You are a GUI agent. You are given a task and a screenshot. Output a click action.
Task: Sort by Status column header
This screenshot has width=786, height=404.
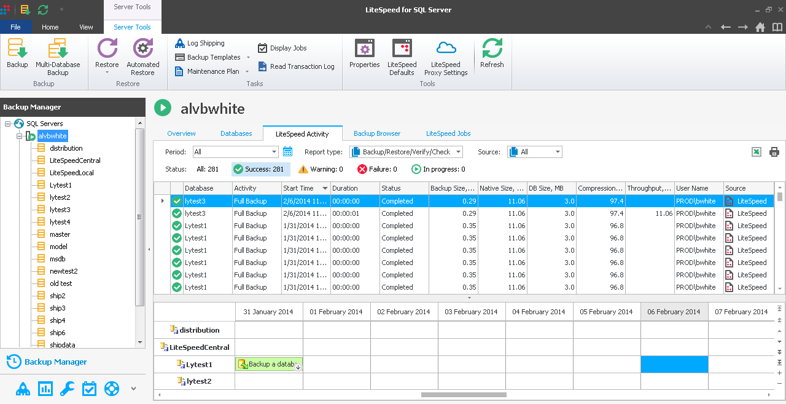(404, 188)
